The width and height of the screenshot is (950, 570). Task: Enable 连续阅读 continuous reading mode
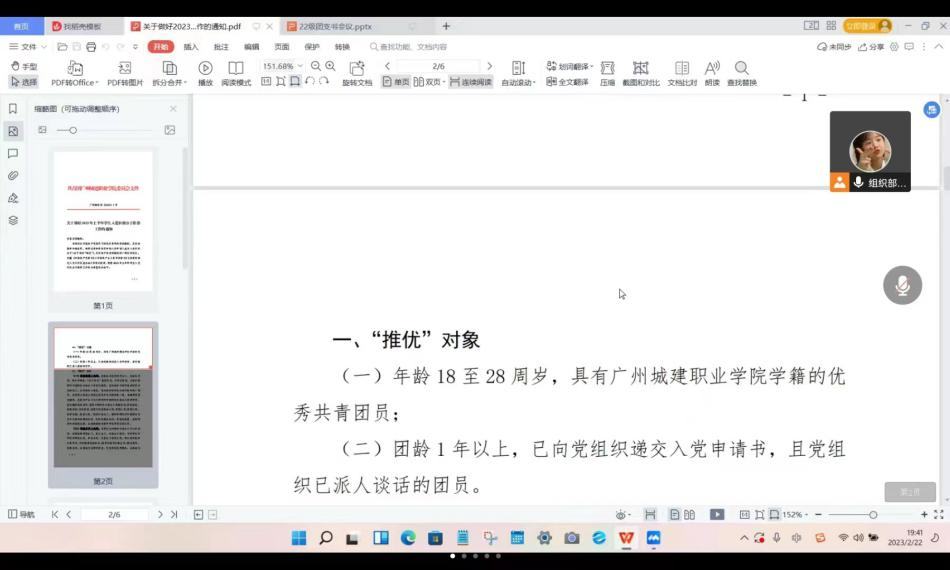pyautogui.click(x=470, y=82)
